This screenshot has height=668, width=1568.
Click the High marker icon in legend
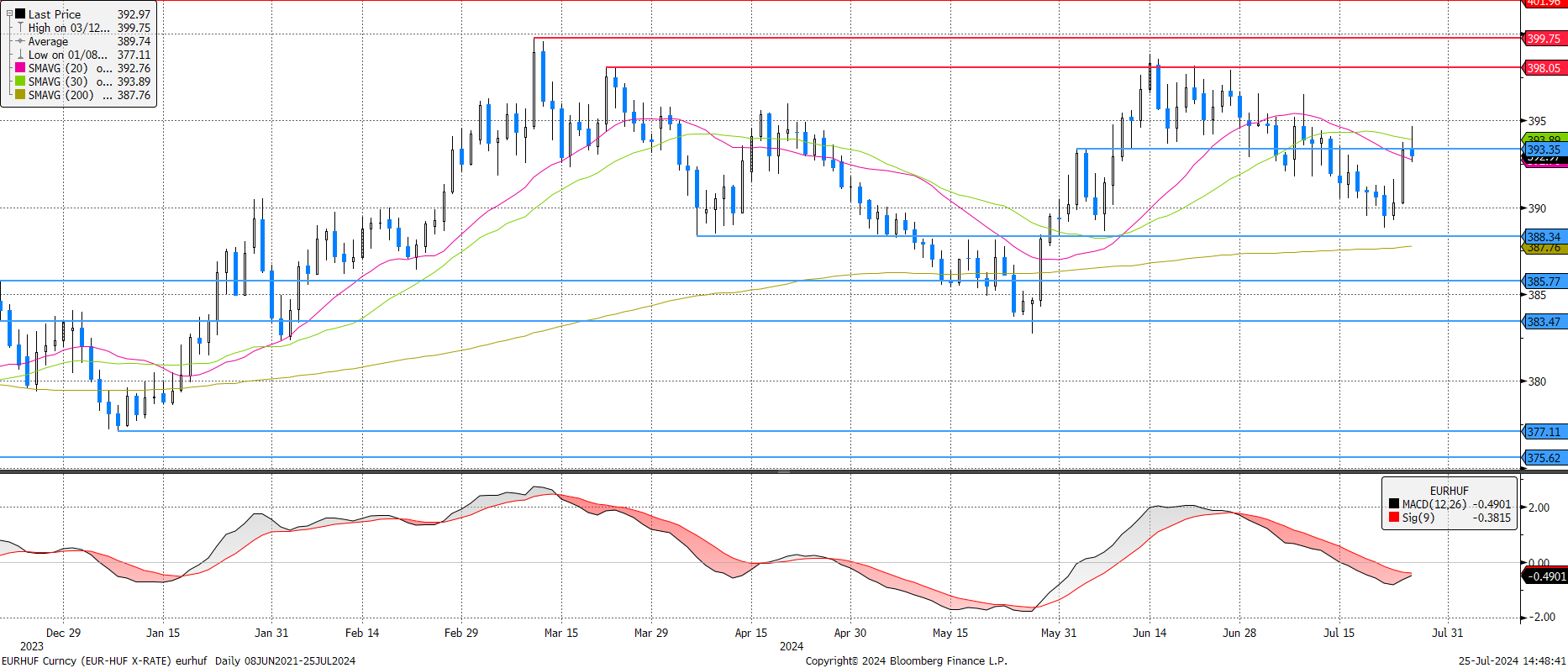pos(20,28)
